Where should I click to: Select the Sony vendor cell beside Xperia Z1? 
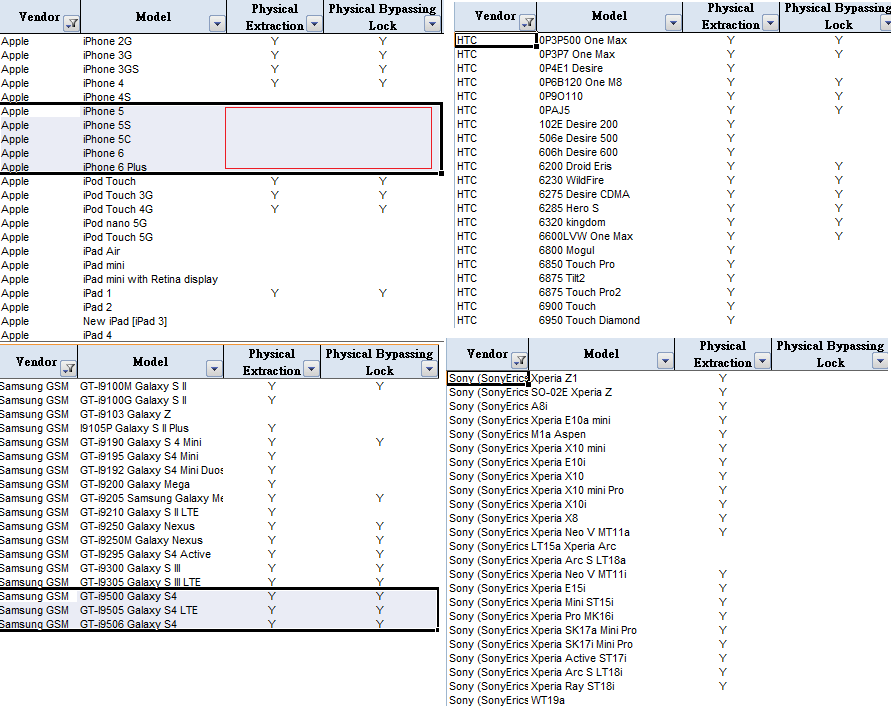point(488,378)
